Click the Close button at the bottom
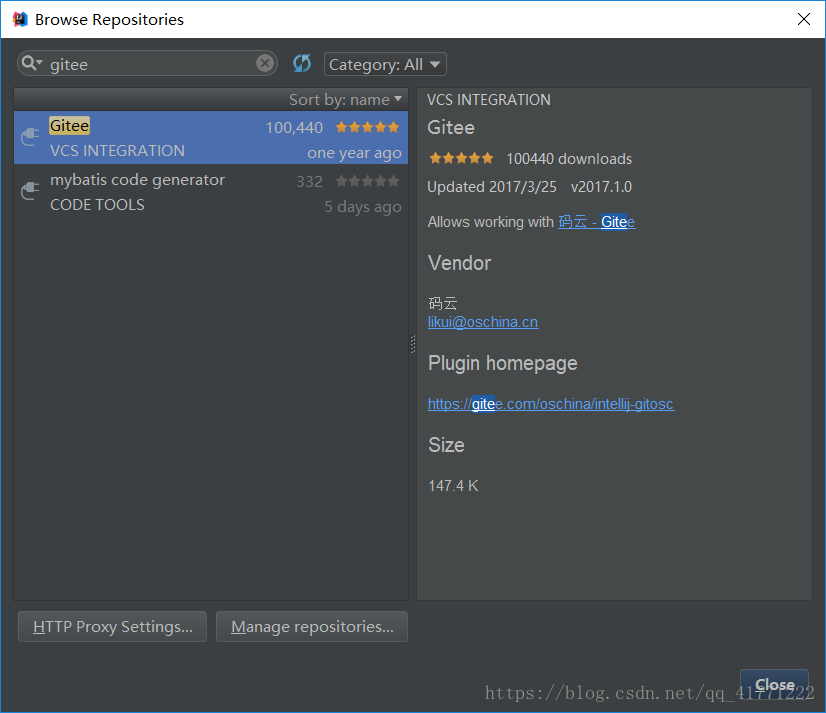Image resolution: width=826 pixels, height=713 pixels. [774, 685]
